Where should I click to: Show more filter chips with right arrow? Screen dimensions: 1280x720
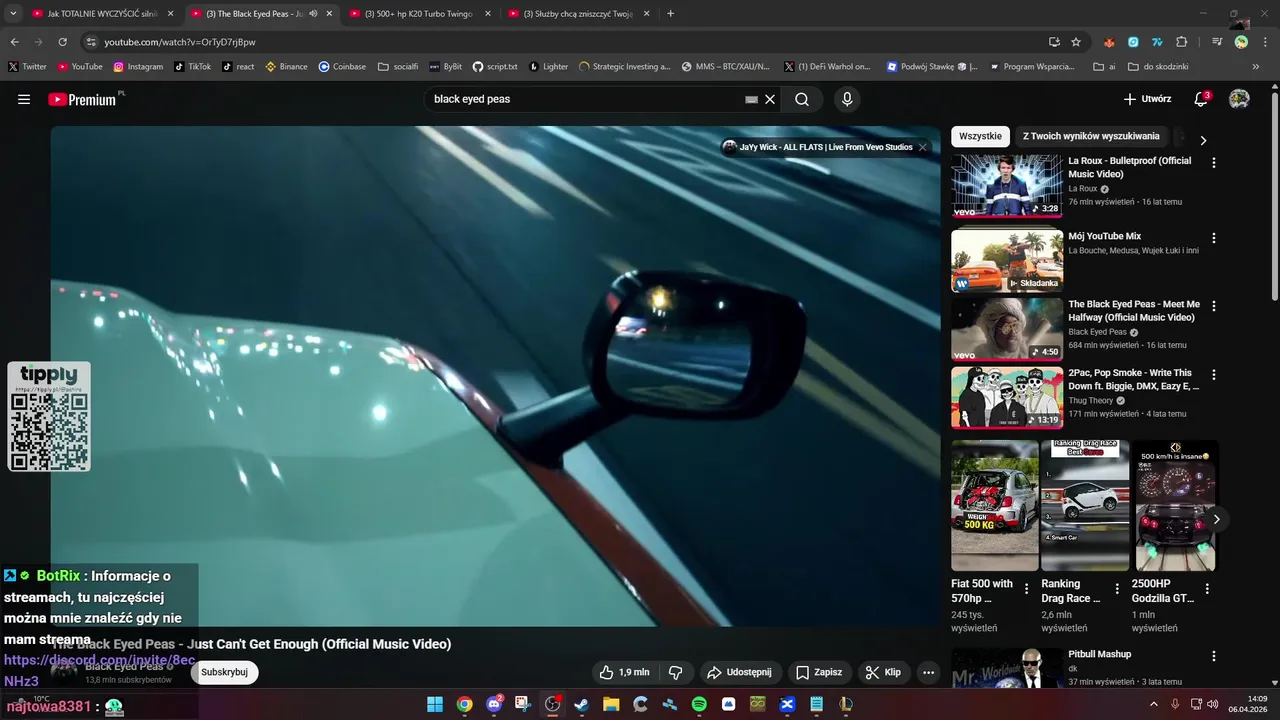point(1203,141)
